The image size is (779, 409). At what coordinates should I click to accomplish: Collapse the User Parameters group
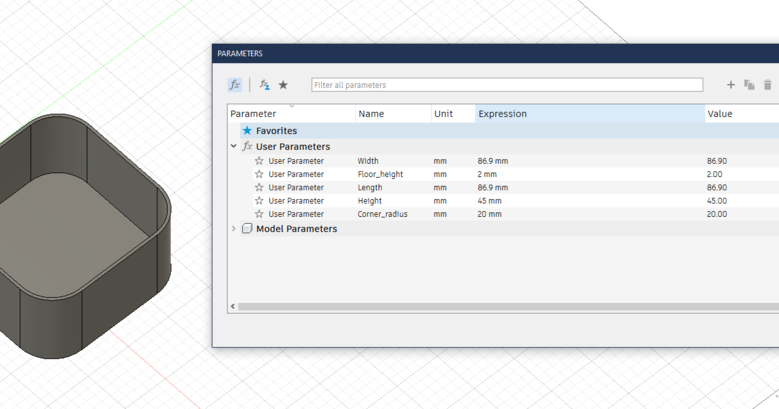point(234,147)
